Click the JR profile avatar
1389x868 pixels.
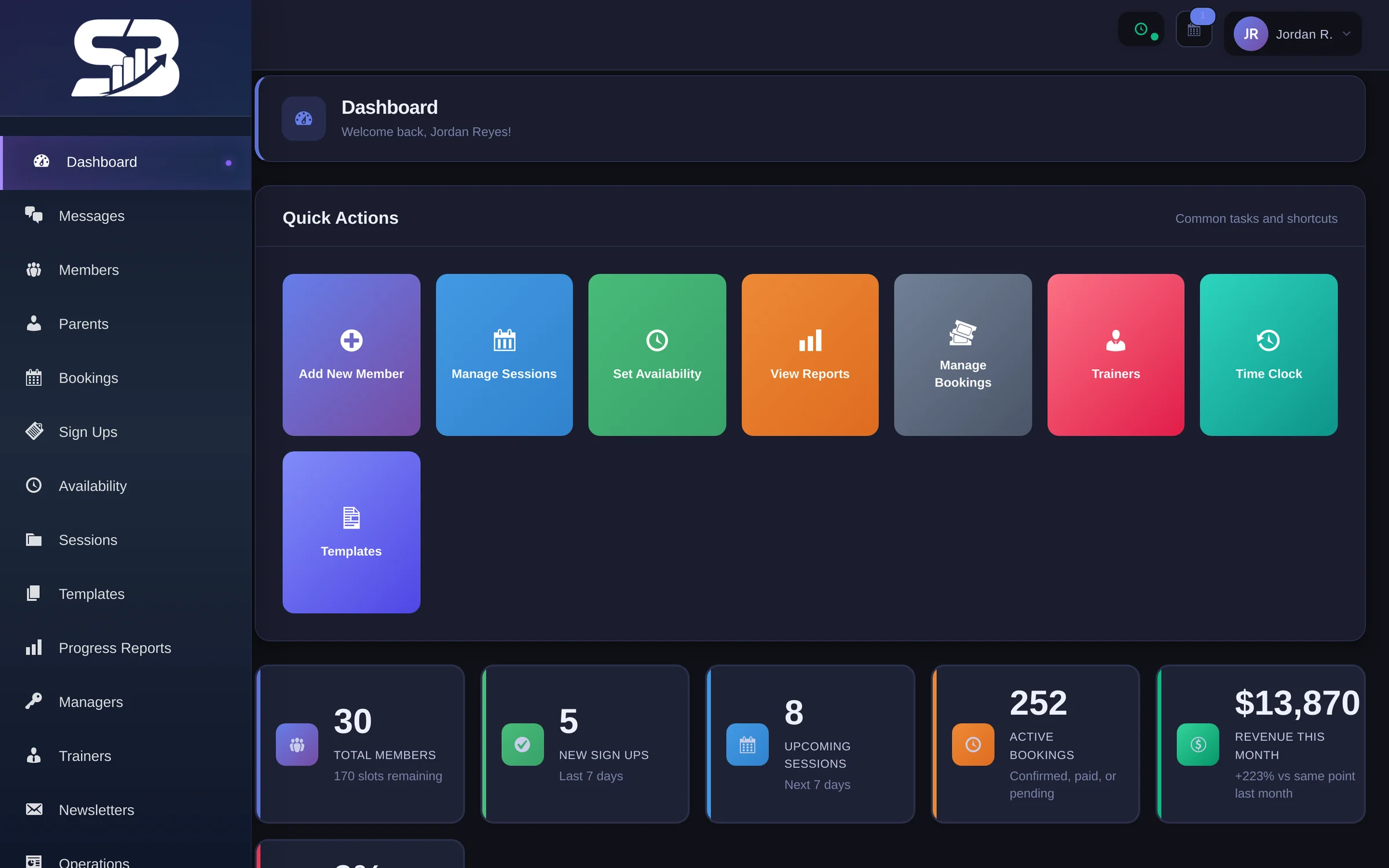click(1251, 34)
